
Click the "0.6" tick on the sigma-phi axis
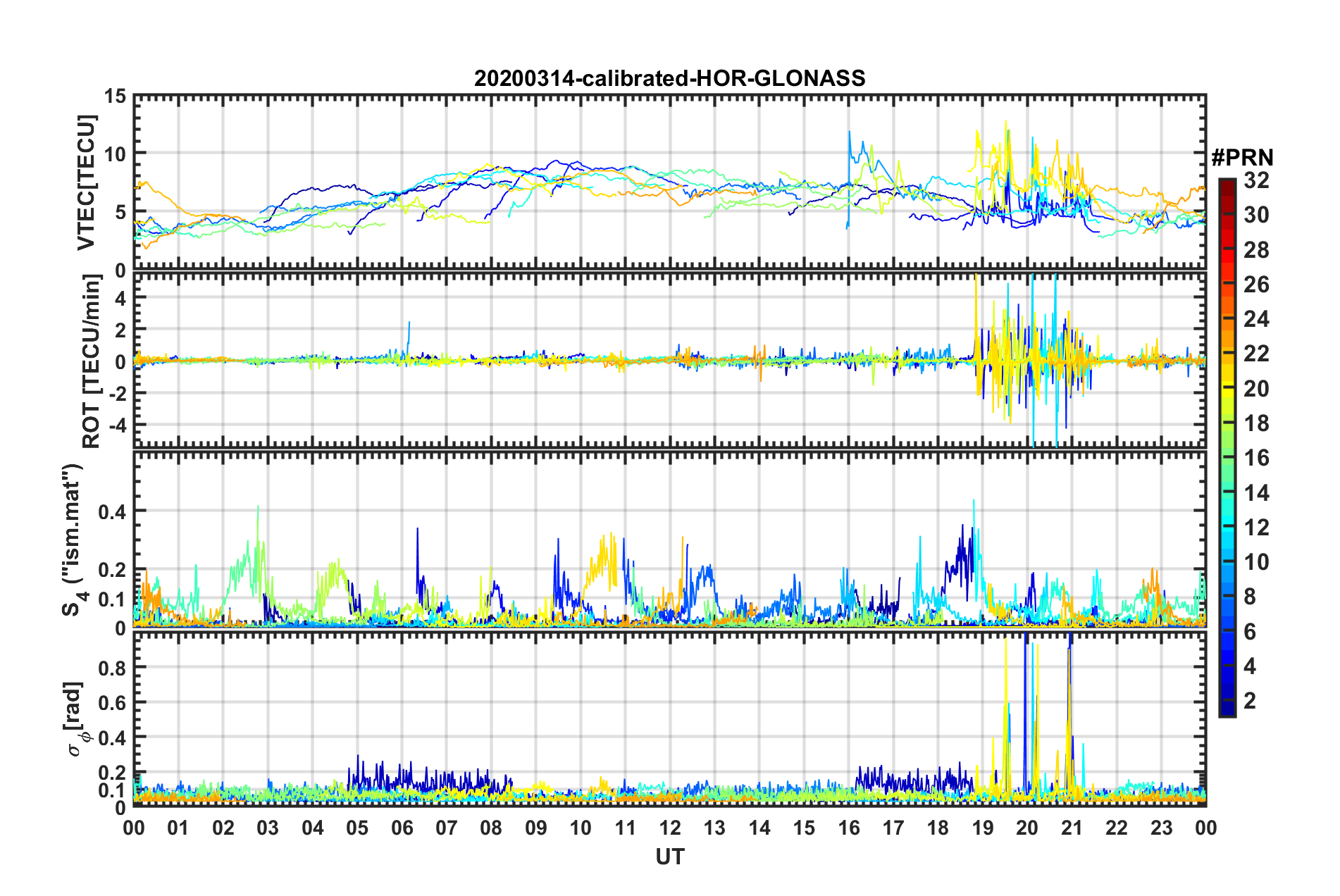pos(113,702)
